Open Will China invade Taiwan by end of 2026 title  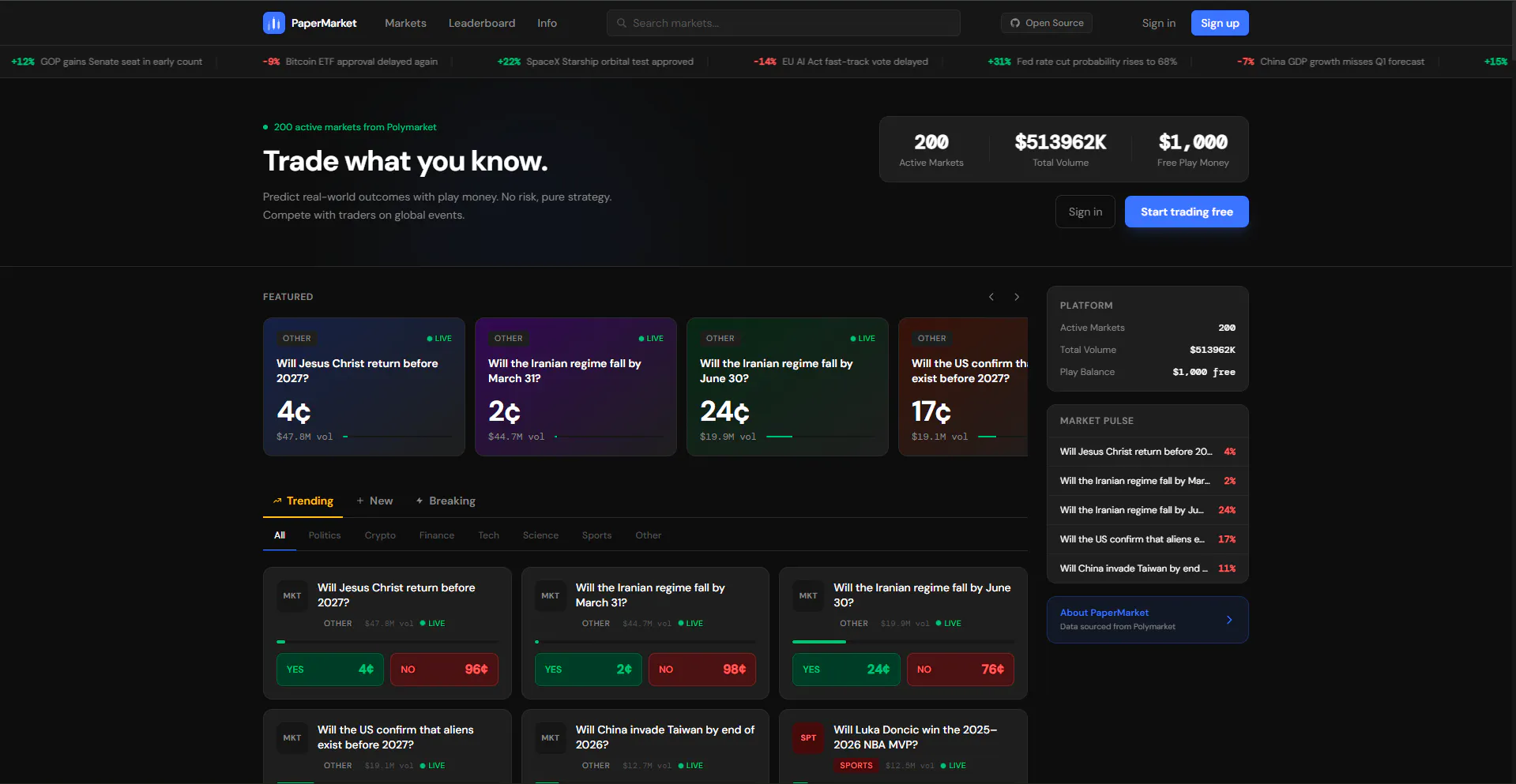pos(665,737)
